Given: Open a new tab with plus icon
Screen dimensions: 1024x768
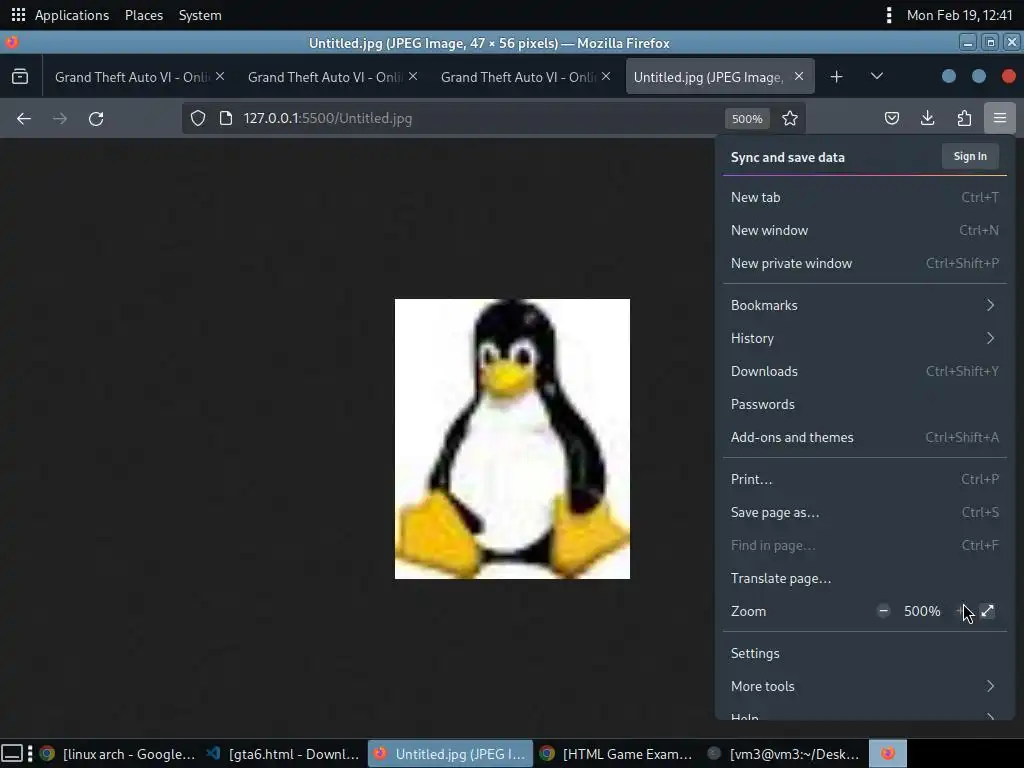Looking at the screenshot, I should (x=837, y=77).
